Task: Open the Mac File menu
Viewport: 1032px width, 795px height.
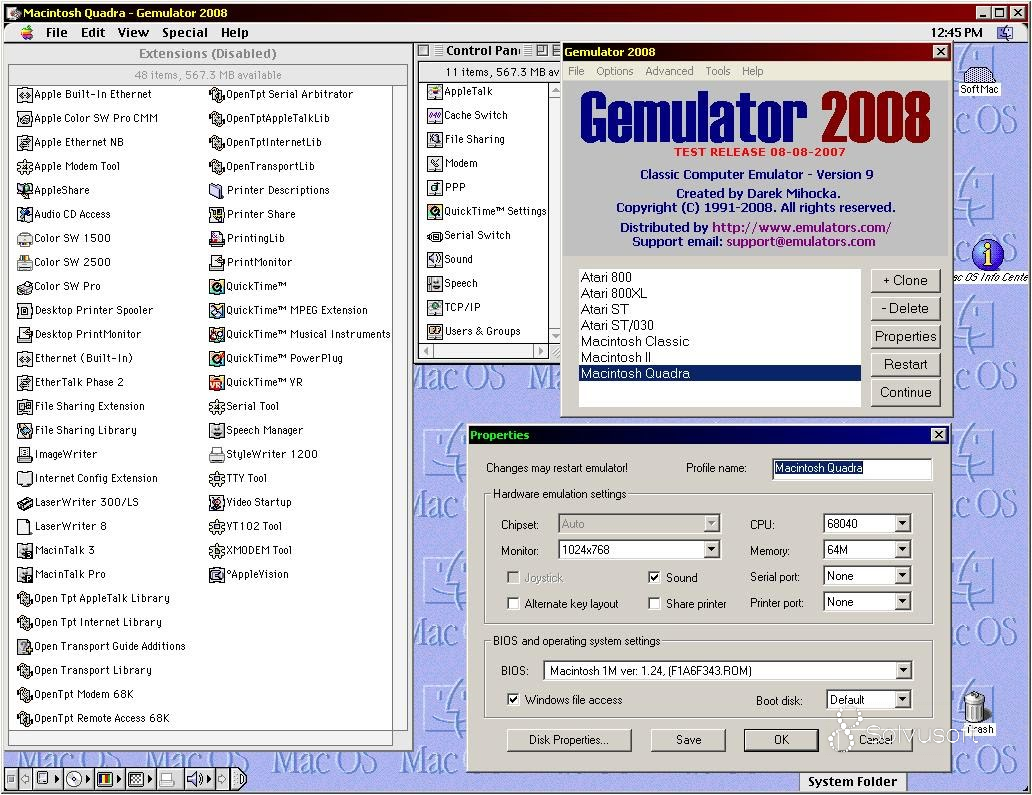Action: coord(57,33)
